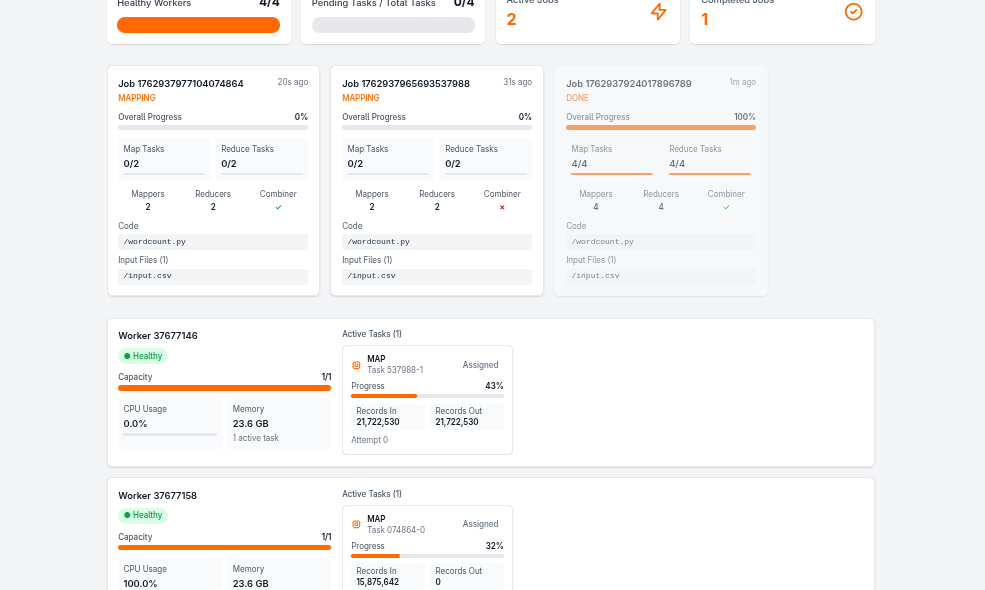The width and height of the screenshot is (985, 590).
Task: Click Worker 37677146 capacity bar
Action: pyautogui.click(x=224, y=388)
